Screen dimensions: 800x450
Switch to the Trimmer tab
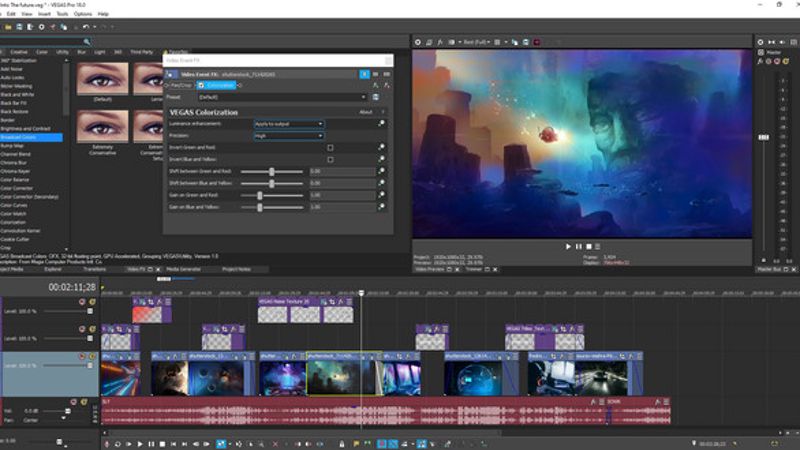click(473, 269)
